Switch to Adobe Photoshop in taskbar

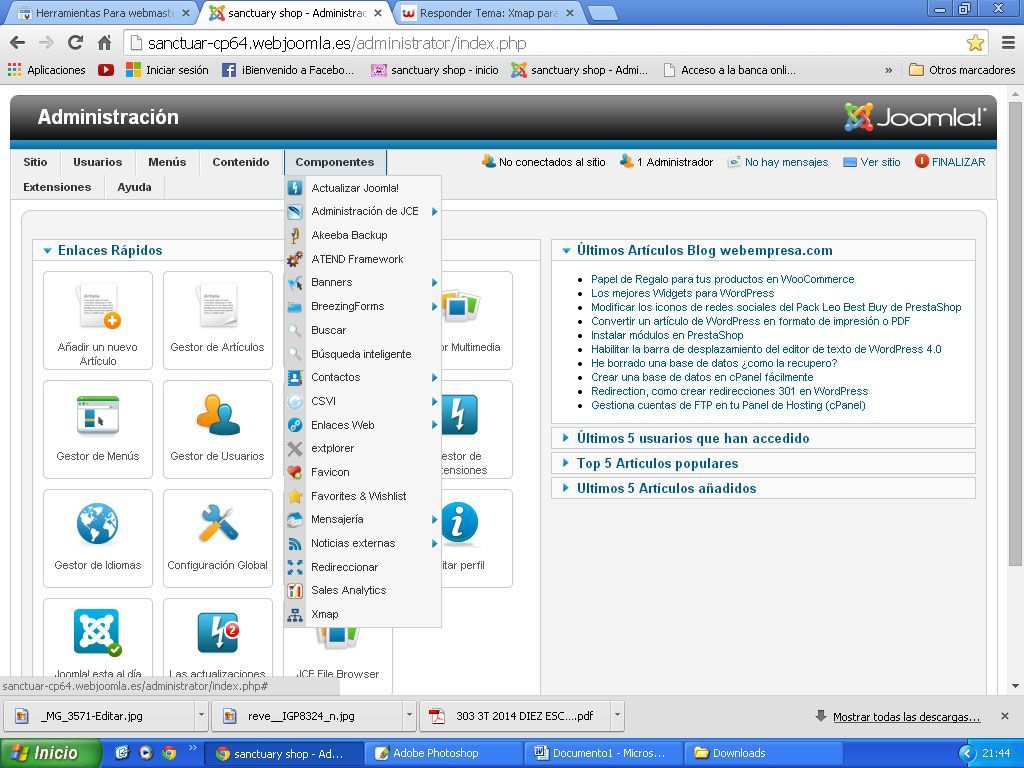(x=443, y=753)
